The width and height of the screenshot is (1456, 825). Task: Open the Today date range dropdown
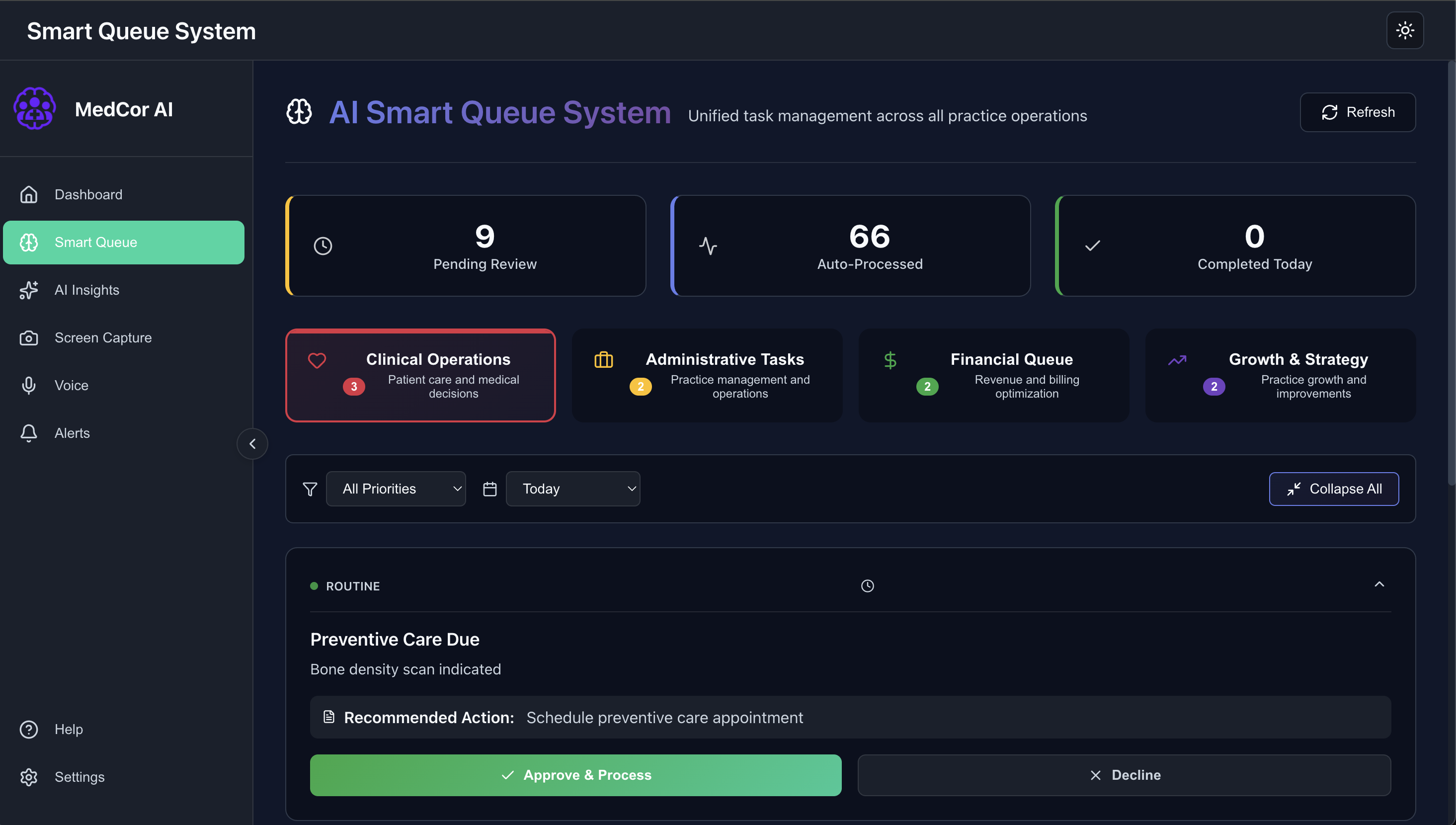[573, 489]
